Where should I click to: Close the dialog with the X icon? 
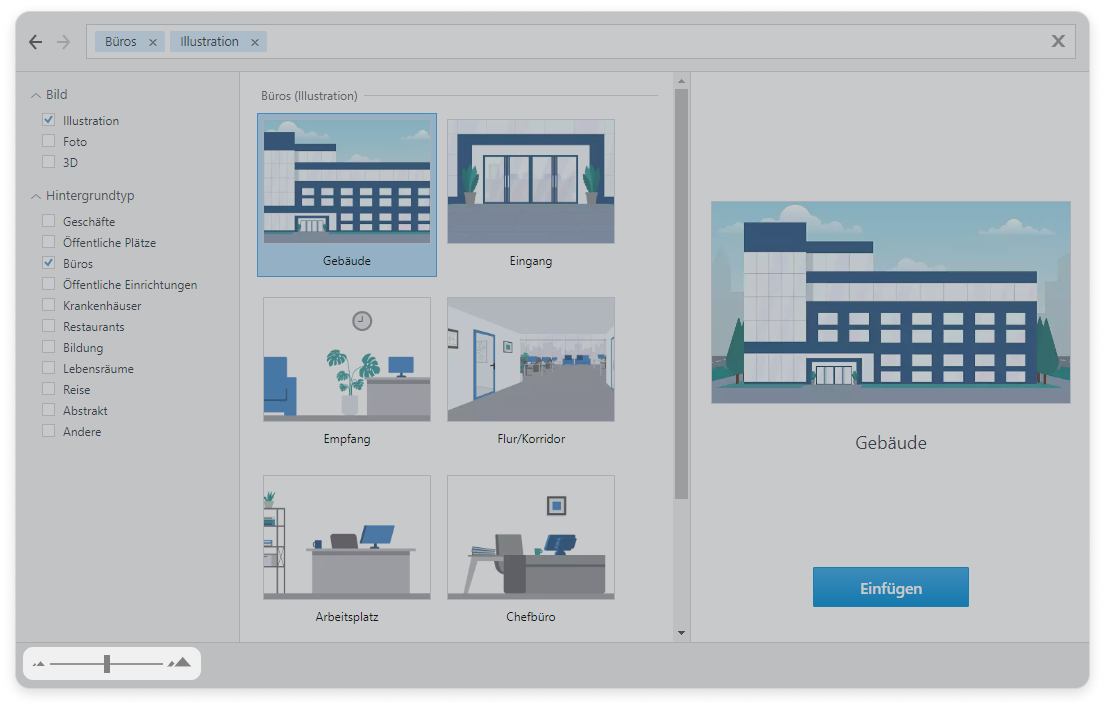[x=1057, y=41]
